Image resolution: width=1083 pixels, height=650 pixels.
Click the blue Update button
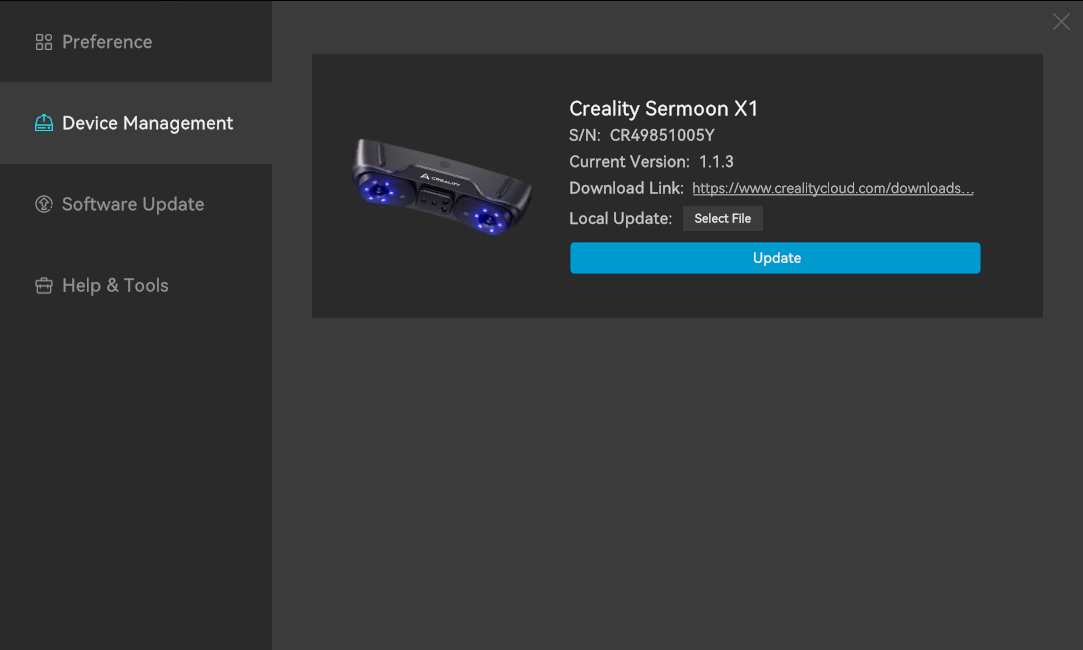coord(775,258)
